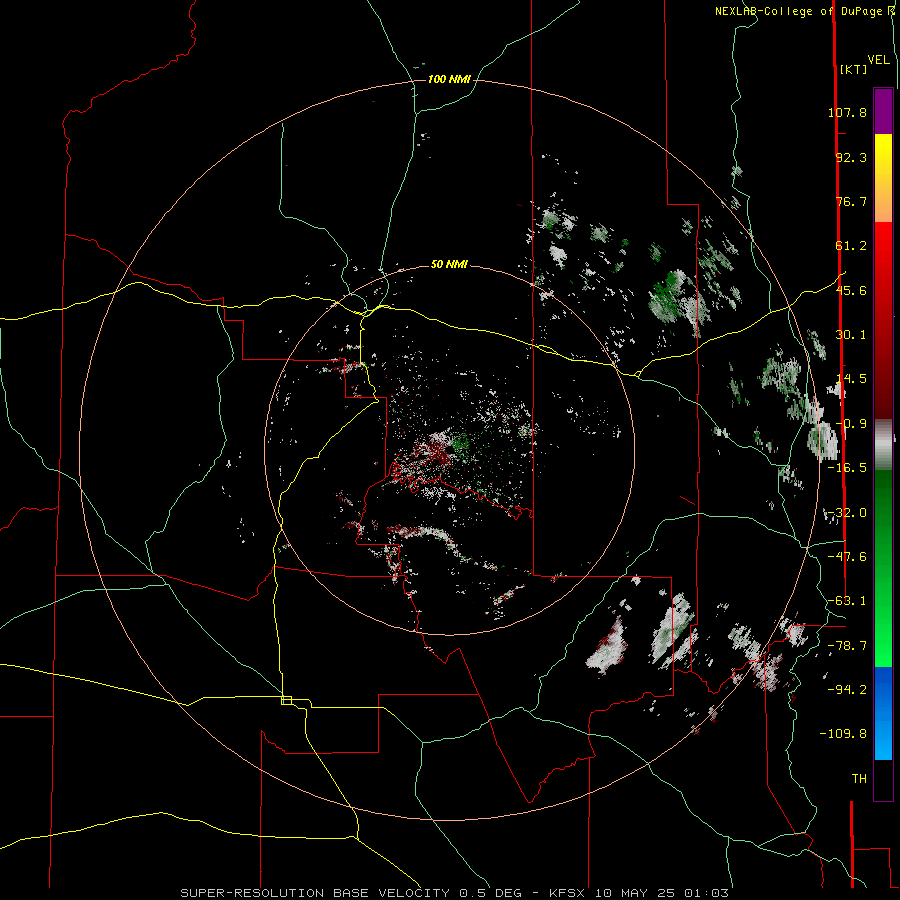The width and height of the screenshot is (900, 900).
Task: Click the VEL legend title
Action: click(878, 60)
